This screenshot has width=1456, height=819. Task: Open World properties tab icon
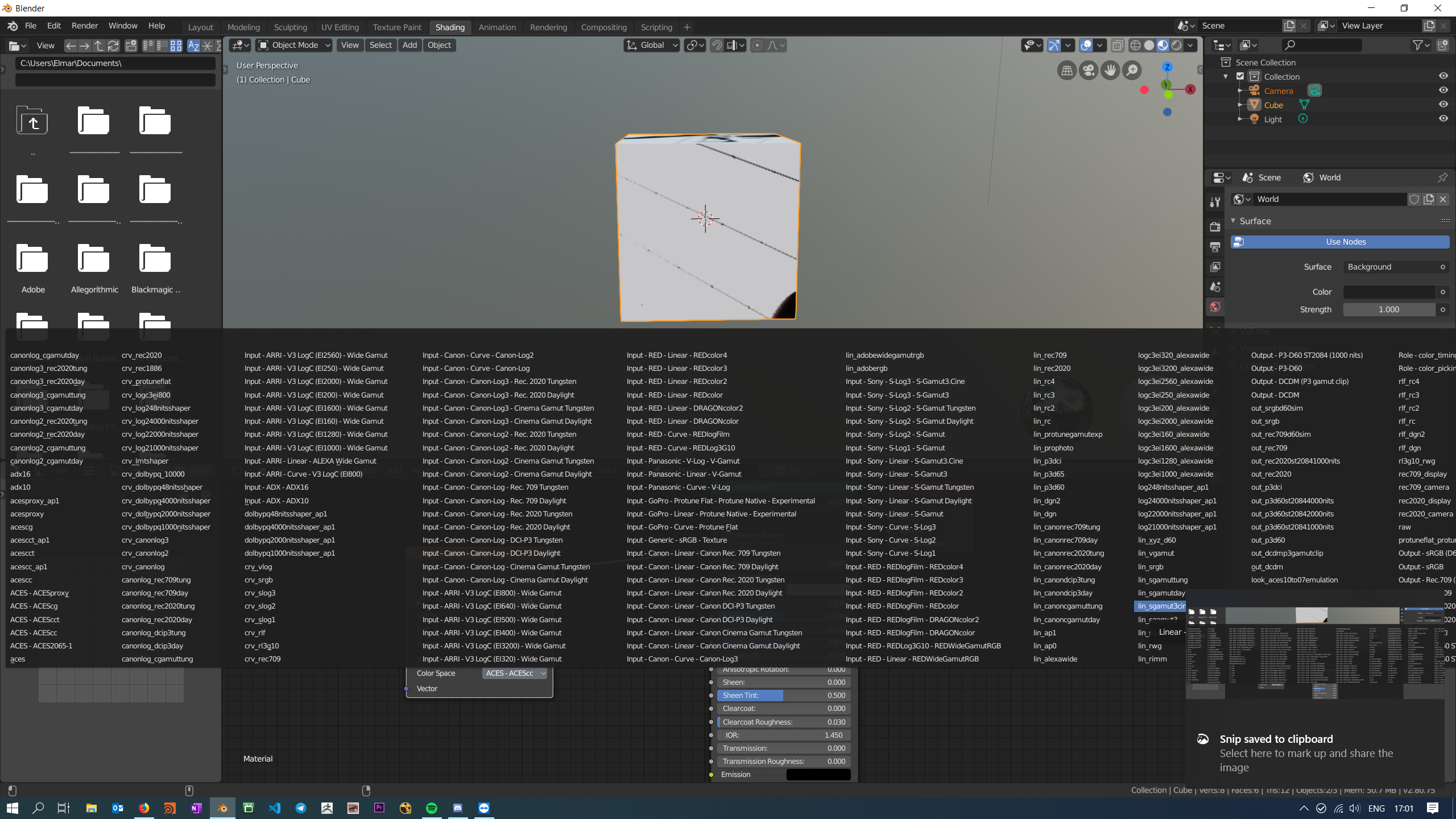(1215, 307)
